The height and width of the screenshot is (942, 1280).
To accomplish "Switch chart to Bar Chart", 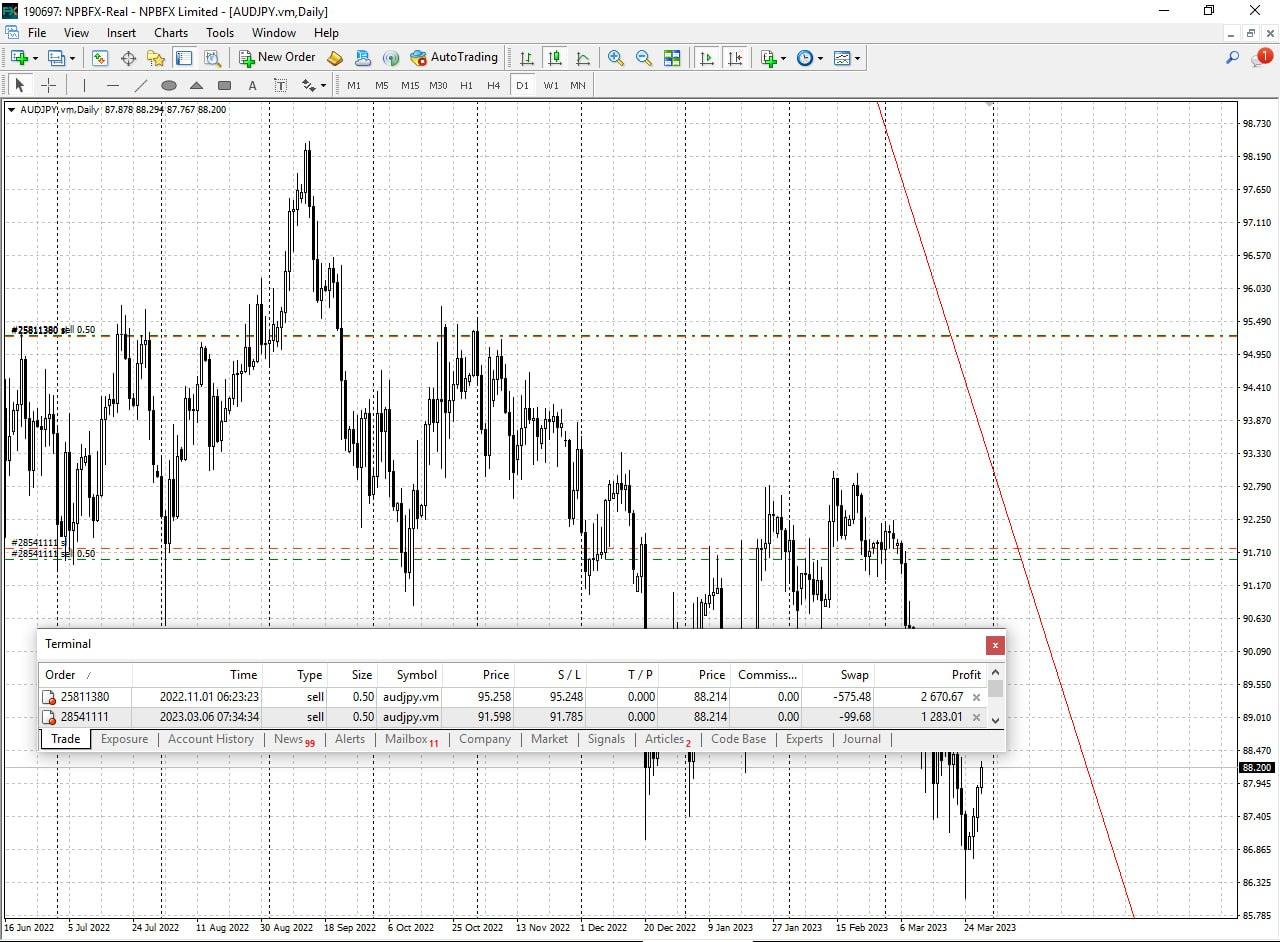I will click(527, 58).
